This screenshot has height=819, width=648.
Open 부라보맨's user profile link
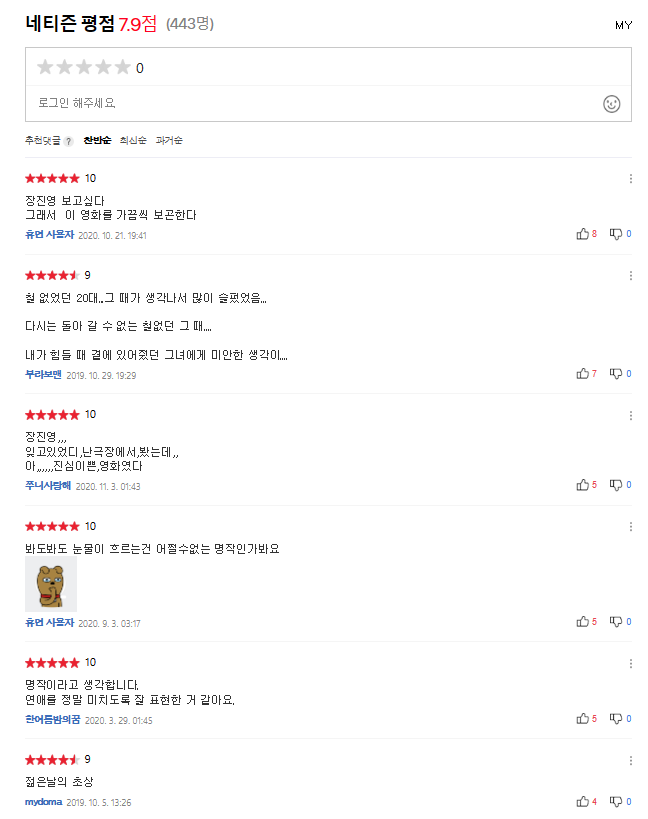tap(43, 375)
